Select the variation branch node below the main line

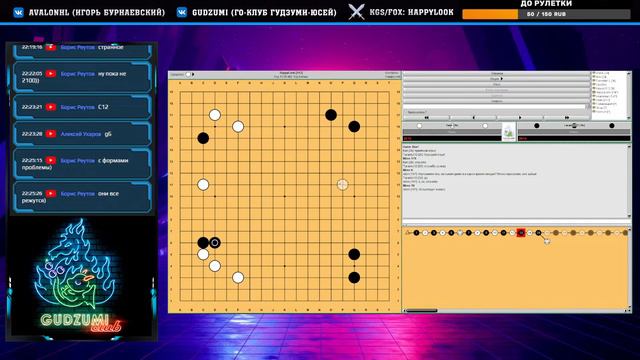click(547, 241)
